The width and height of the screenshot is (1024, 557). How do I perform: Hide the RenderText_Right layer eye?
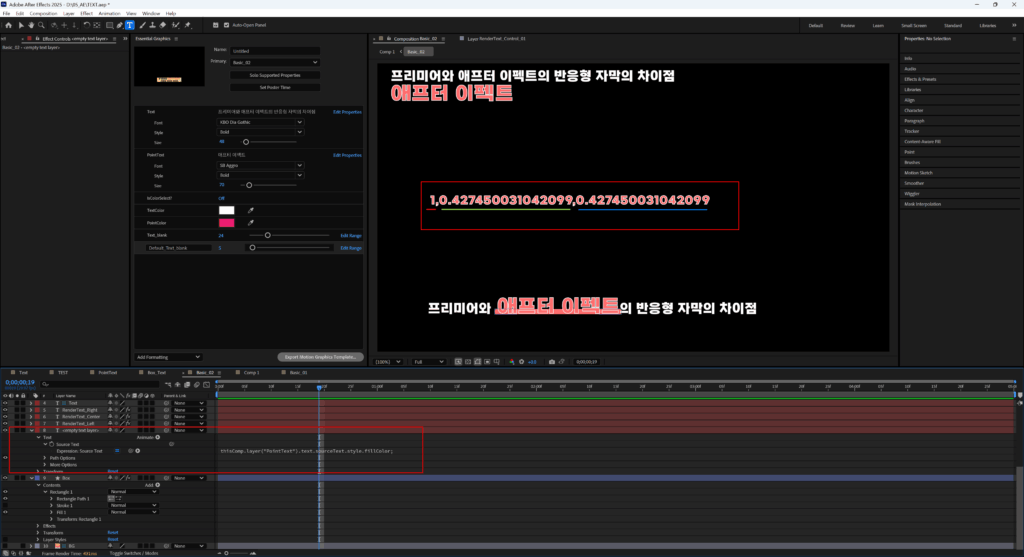5,410
